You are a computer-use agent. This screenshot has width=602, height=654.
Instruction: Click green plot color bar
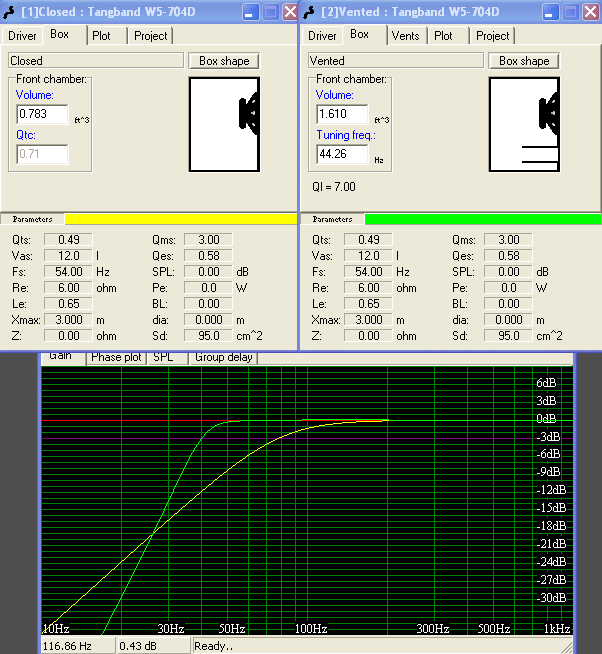click(483, 219)
